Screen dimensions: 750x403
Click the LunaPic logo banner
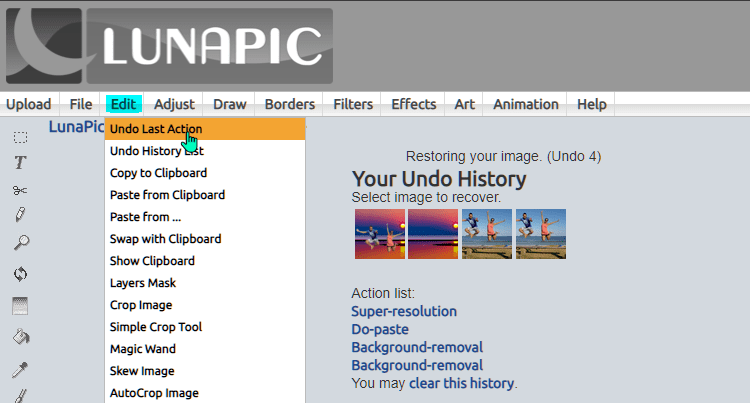(x=169, y=46)
